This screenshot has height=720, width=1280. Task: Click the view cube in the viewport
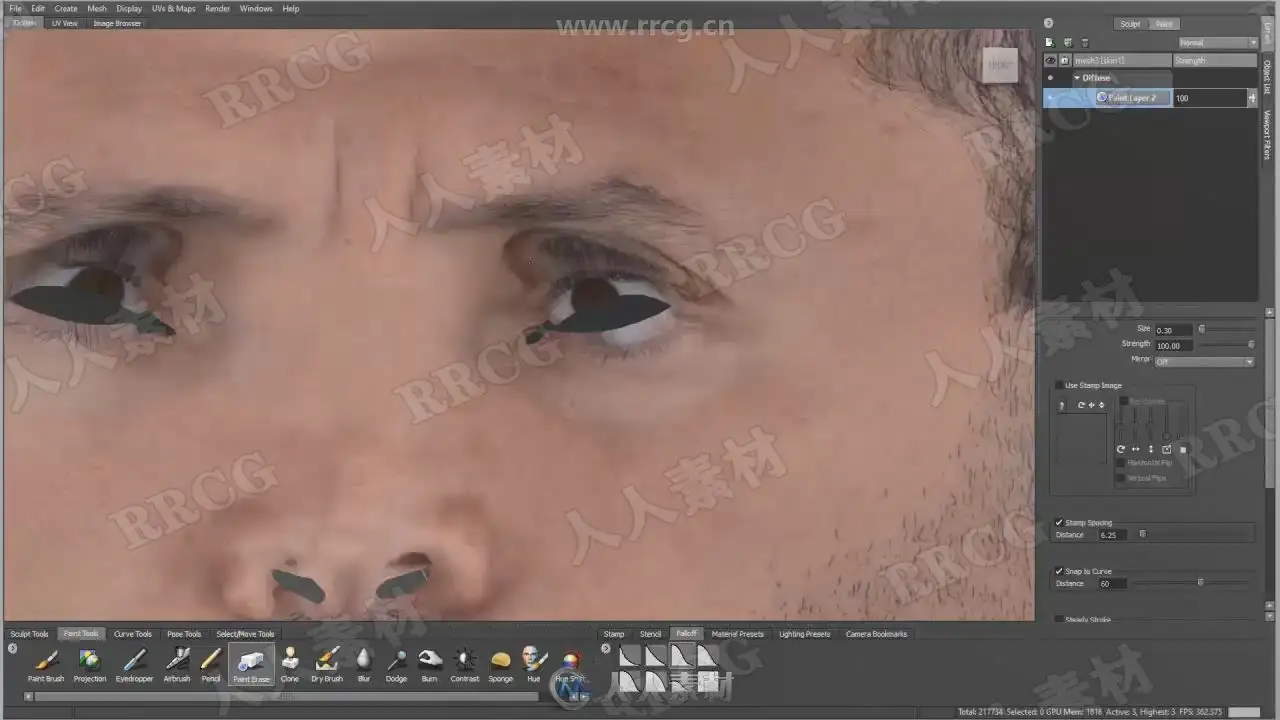999,65
